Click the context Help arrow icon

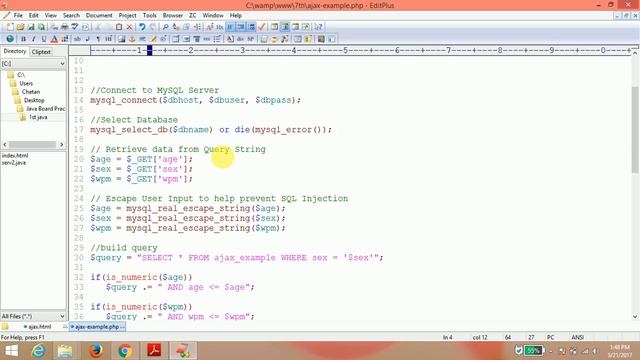tap(318, 27)
